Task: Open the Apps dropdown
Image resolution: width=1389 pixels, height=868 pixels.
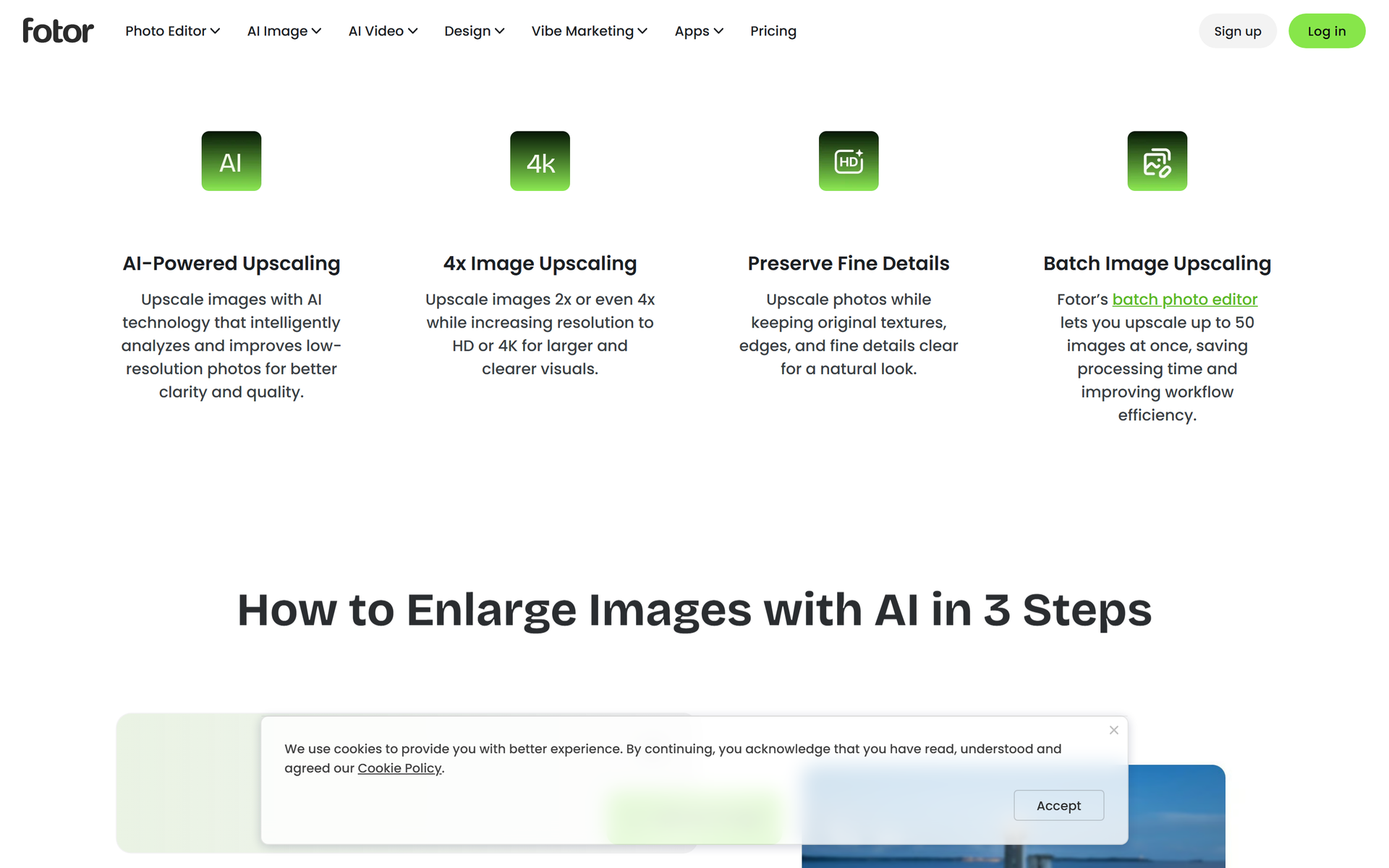Action: (699, 31)
